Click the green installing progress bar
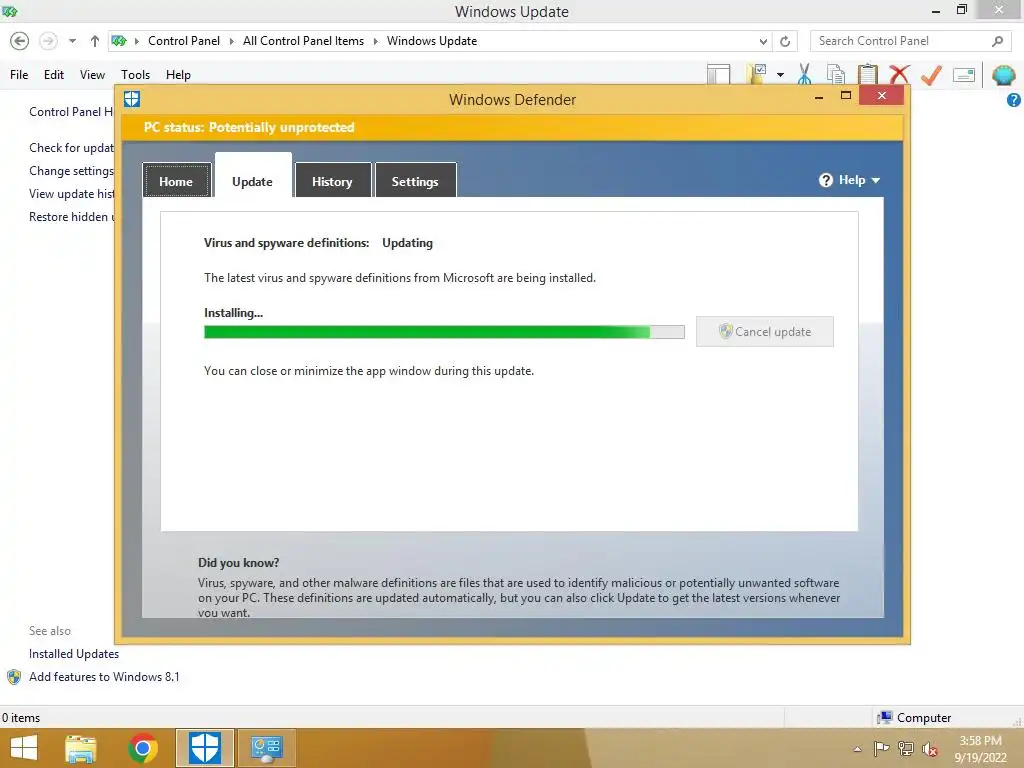The image size is (1024, 768). 444,332
